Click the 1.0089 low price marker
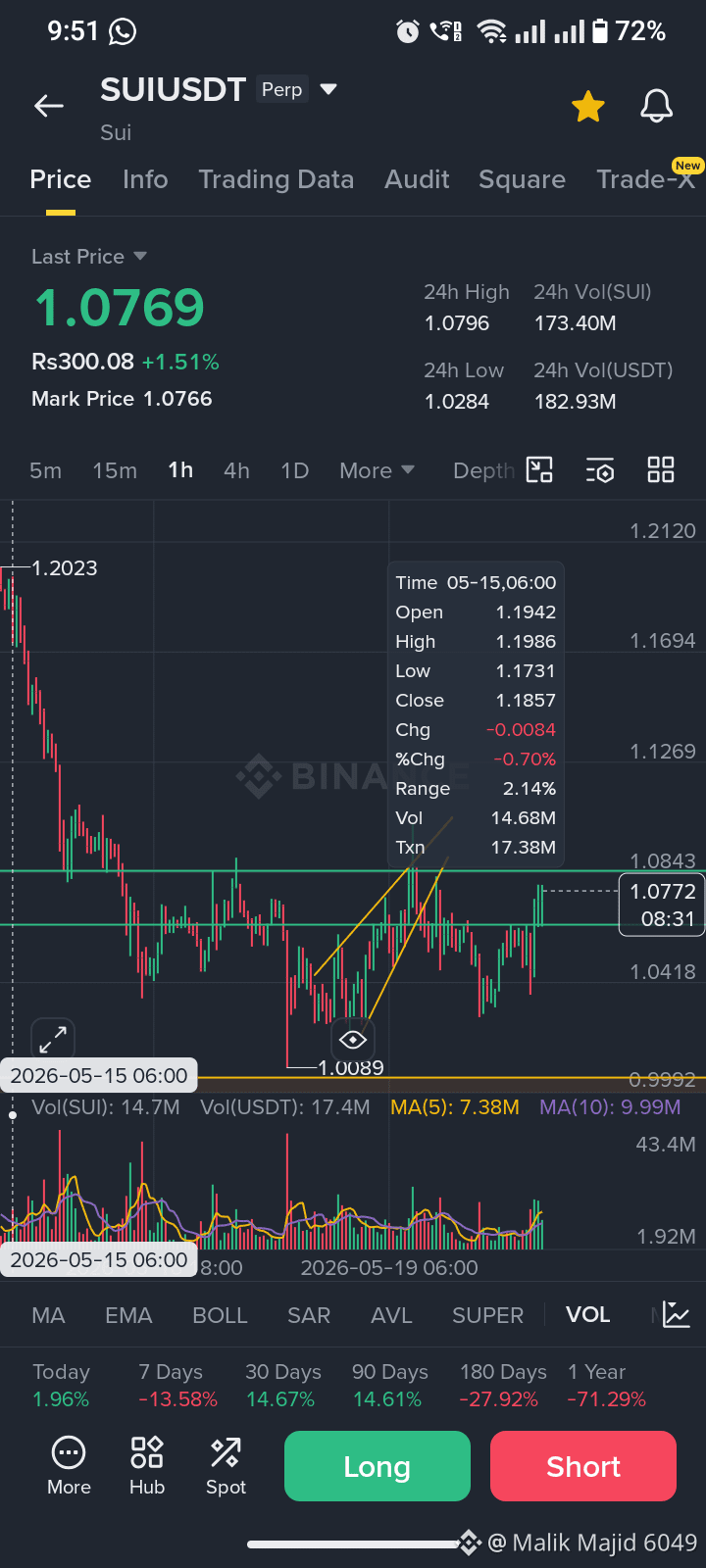Viewport: 706px width, 1568px height. tap(351, 1067)
